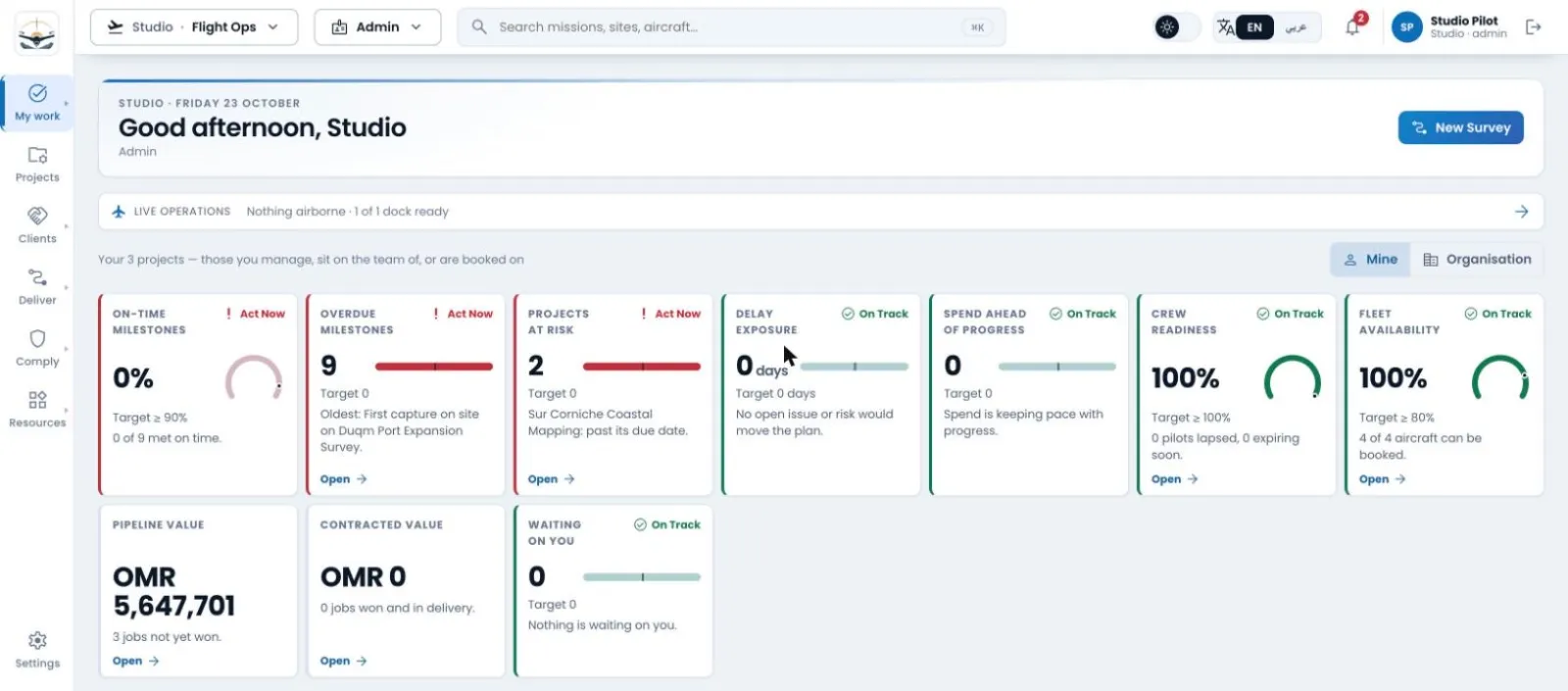Click the OMR 0 contracted value
1568x691 pixels.
(363, 576)
